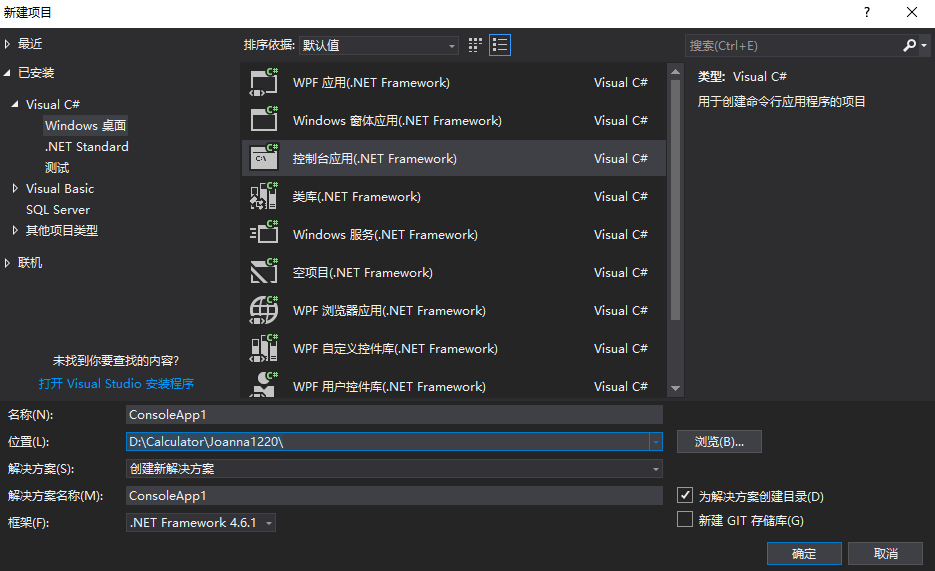Close the 新建项目 dialog window
Image resolution: width=935 pixels, height=571 pixels.
coord(912,12)
